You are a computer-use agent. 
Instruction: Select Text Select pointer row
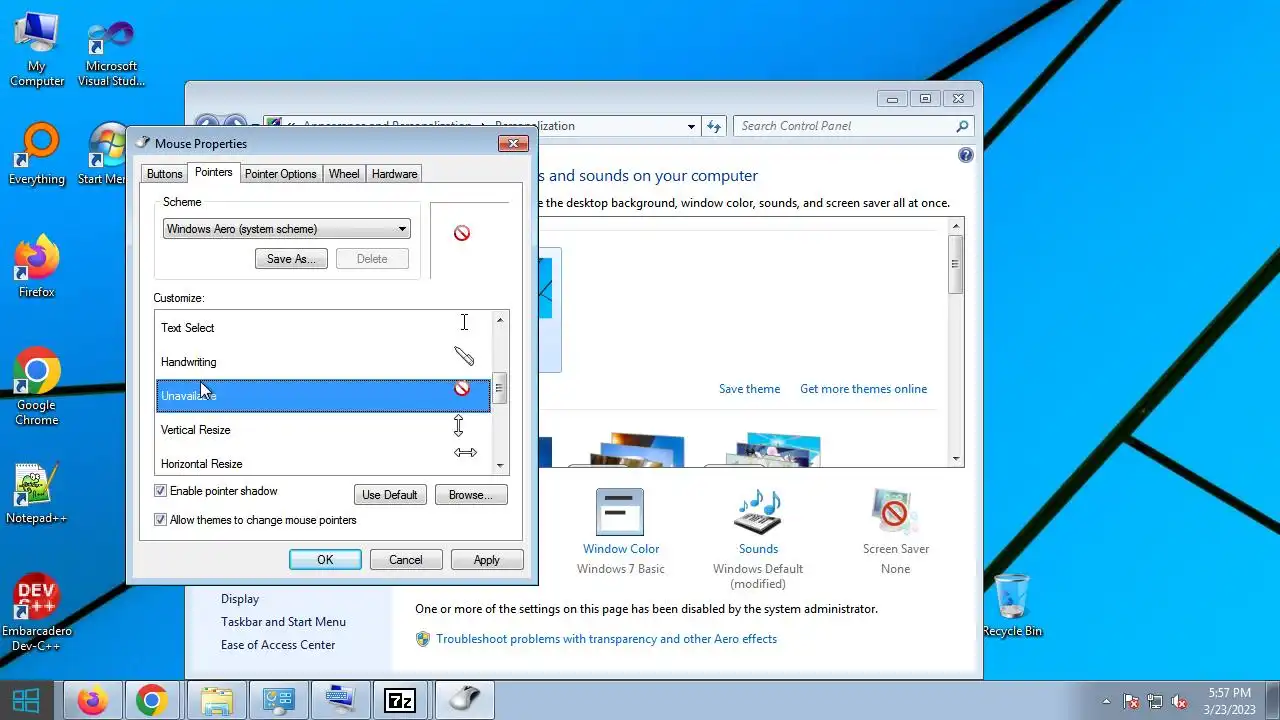point(323,328)
